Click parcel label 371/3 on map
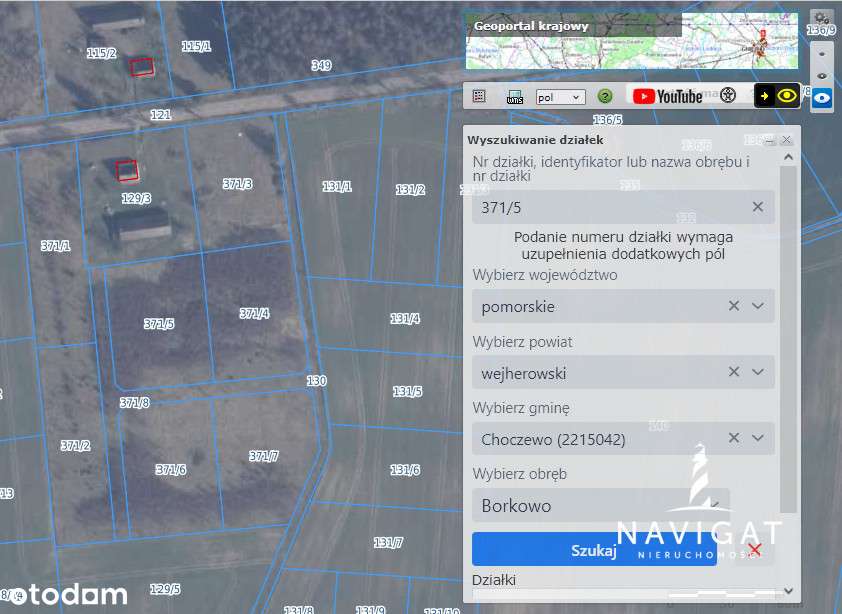This screenshot has width=842, height=614. 237,184
